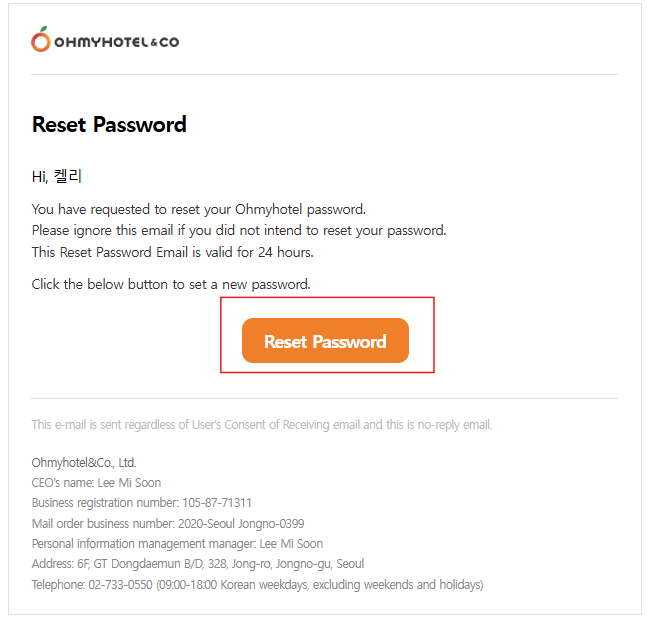Click the orange circle logo icon
652x637 pixels.
pyautogui.click(x=41, y=41)
